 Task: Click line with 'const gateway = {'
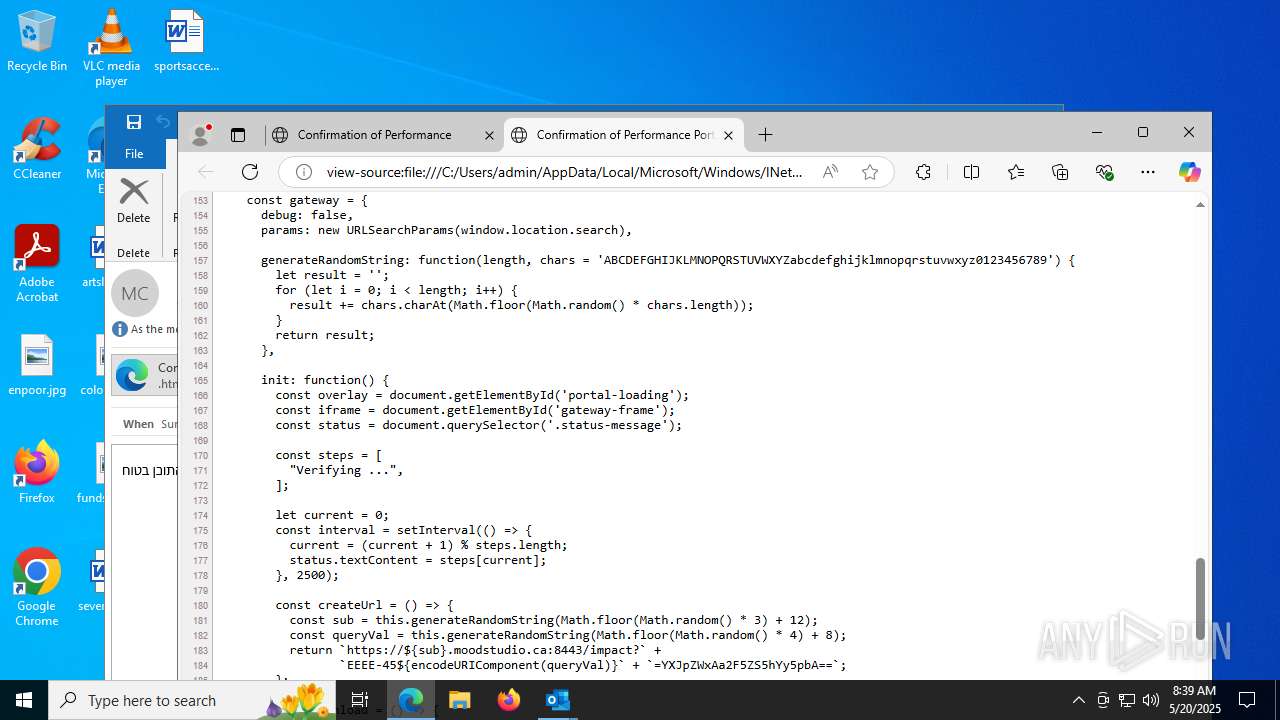307,200
